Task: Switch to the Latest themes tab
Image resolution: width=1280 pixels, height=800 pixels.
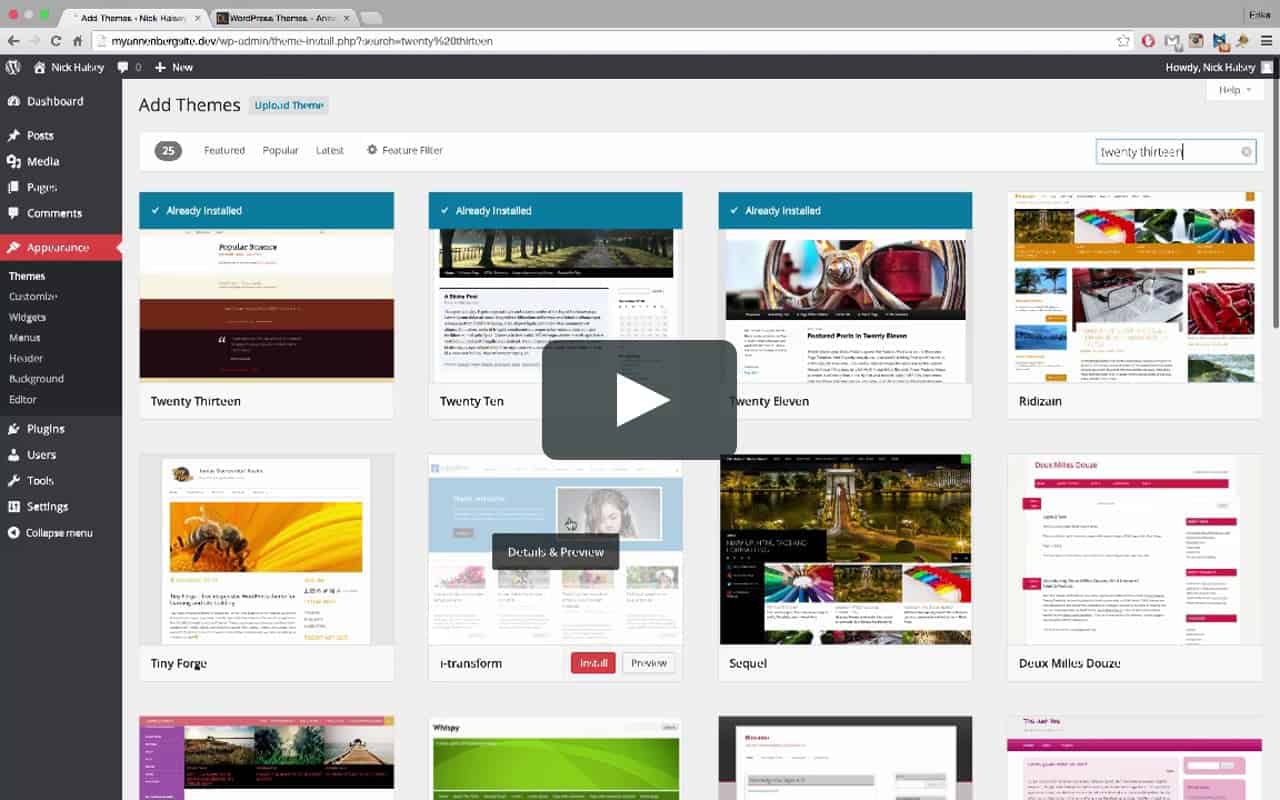Action: click(x=330, y=150)
